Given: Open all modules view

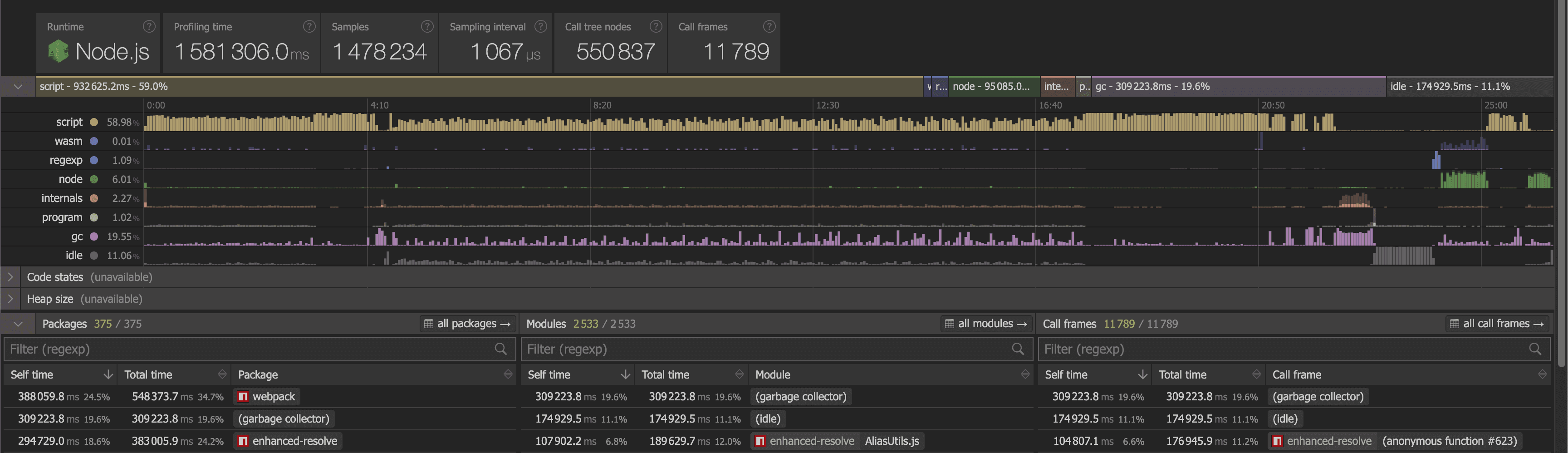Looking at the screenshot, I should [x=986, y=324].
